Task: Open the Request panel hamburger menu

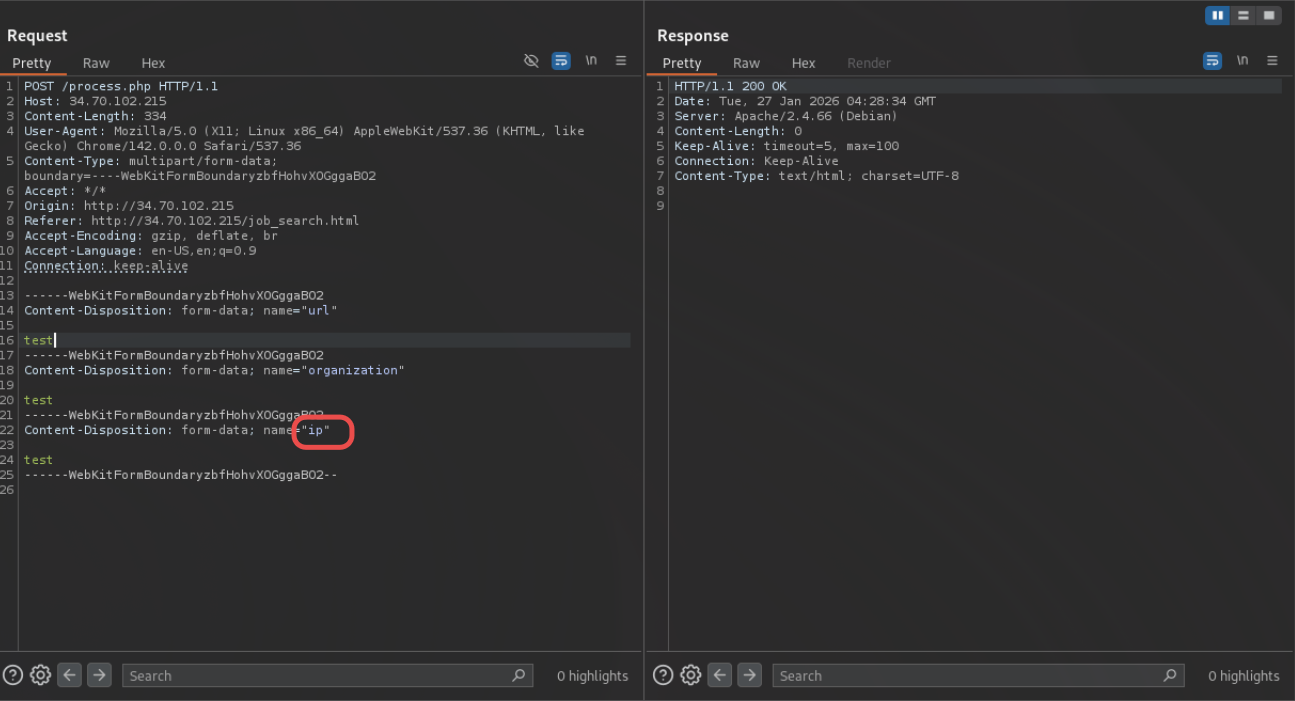Action: pyautogui.click(x=621, y=61)
